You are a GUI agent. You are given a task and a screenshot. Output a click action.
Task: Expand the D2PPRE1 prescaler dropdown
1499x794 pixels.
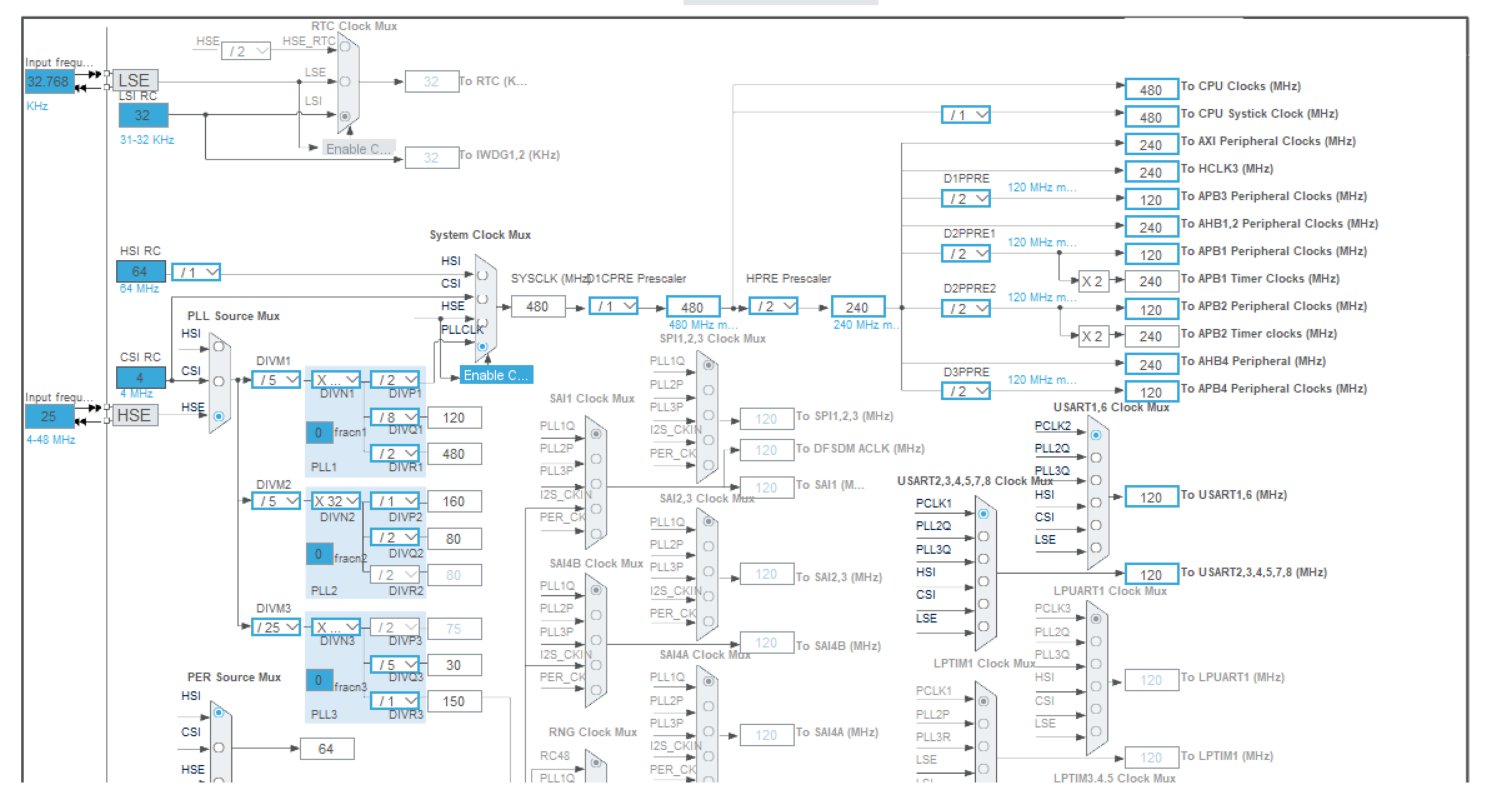tap(966, 254)
